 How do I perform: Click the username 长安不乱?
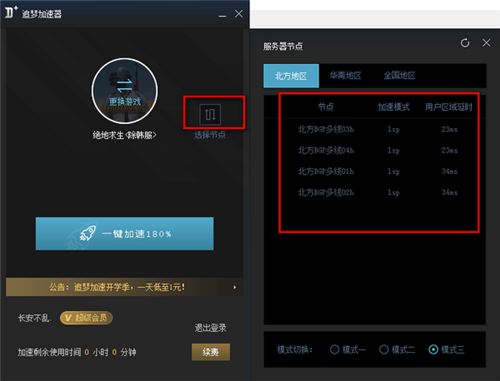pyautogui.click(x=34, y=318)
